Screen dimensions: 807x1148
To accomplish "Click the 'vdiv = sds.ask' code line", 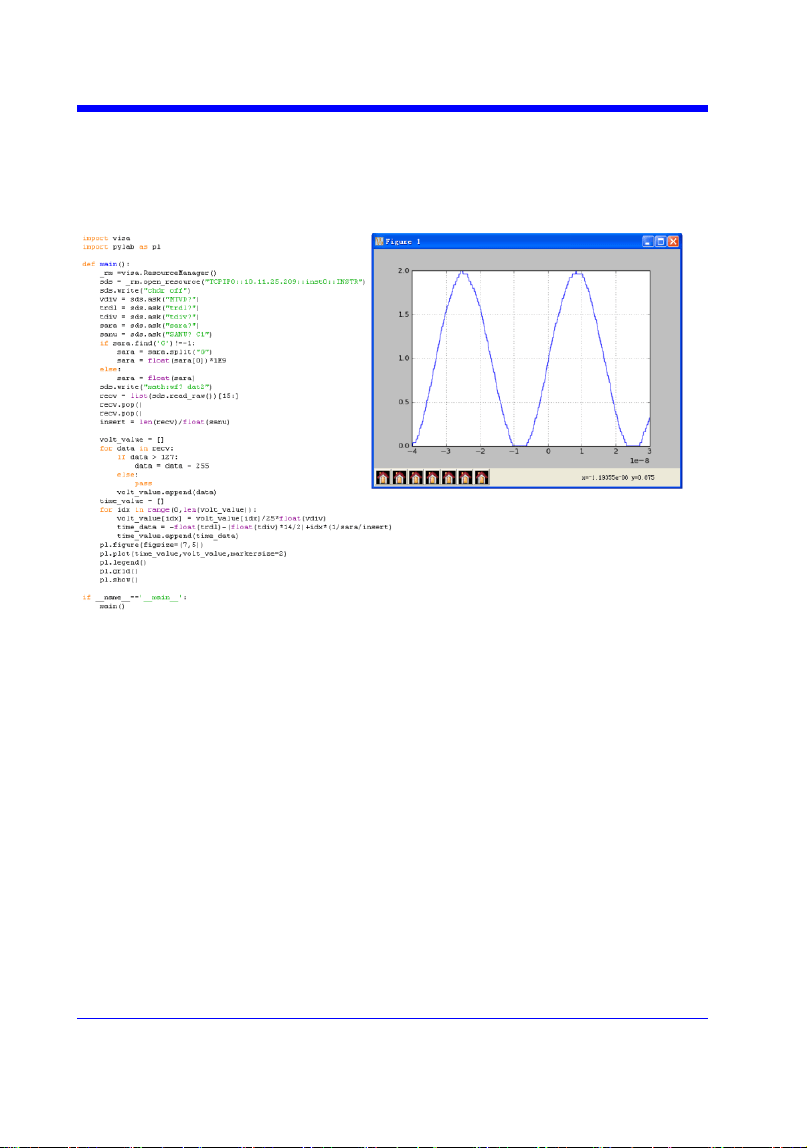I will point(149,299).
